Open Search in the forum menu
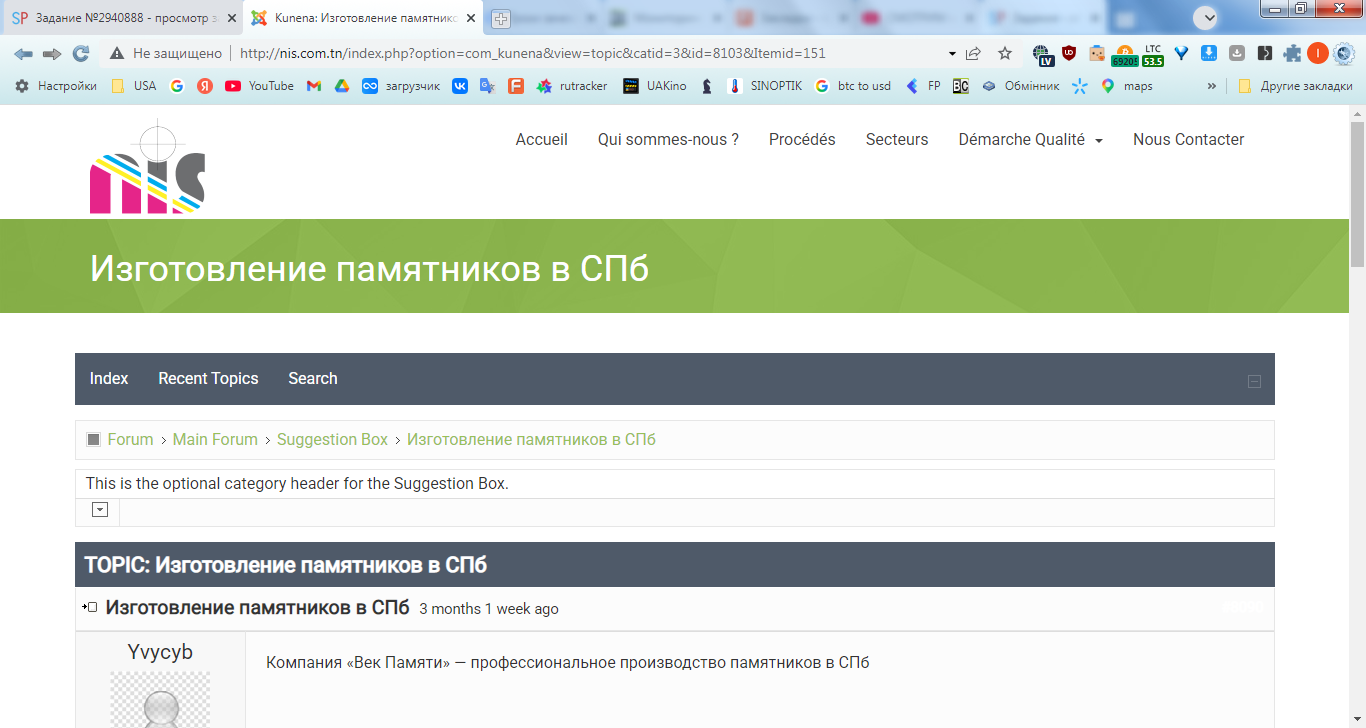Viewport: 1366px width, 728px height. 313,379
